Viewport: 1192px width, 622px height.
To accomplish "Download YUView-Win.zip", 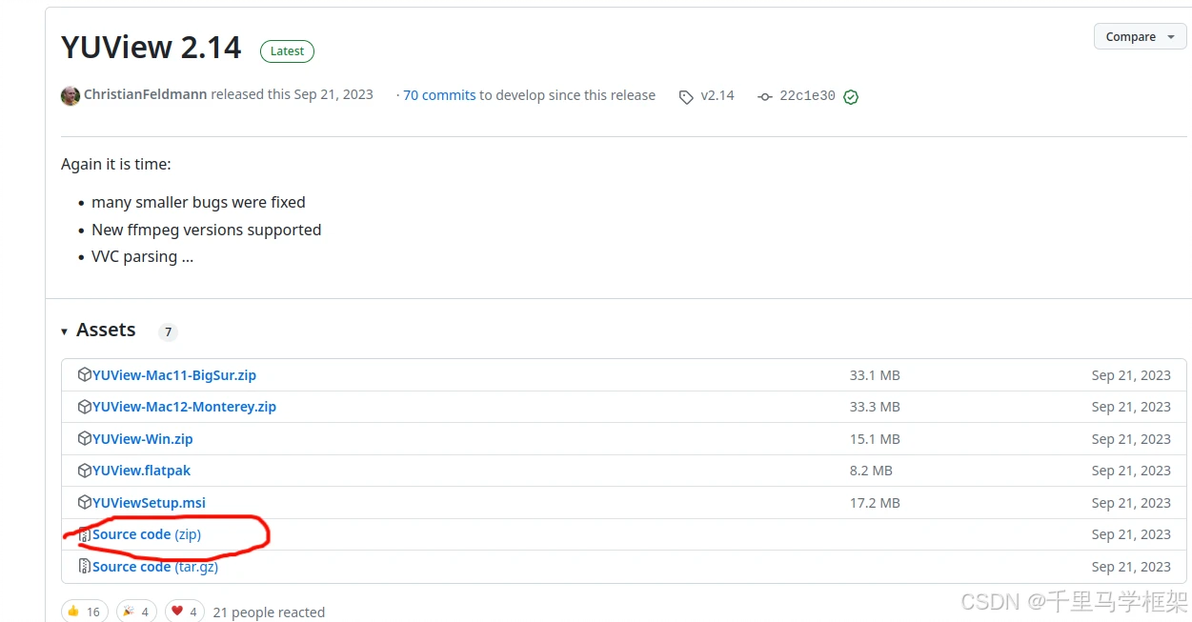I will pyautogui.click(x=142, y=439).
